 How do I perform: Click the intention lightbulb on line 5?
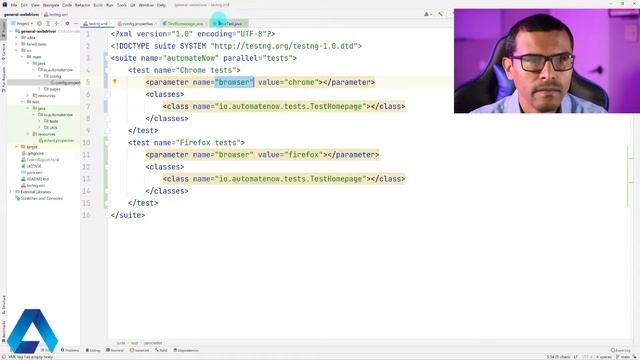pos(115,82)
